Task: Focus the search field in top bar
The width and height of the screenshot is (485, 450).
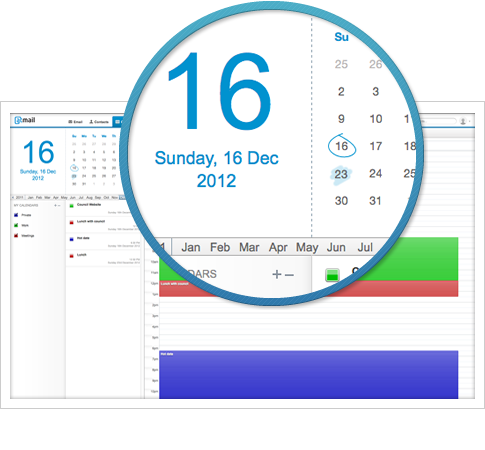Action: pos(439,121)
